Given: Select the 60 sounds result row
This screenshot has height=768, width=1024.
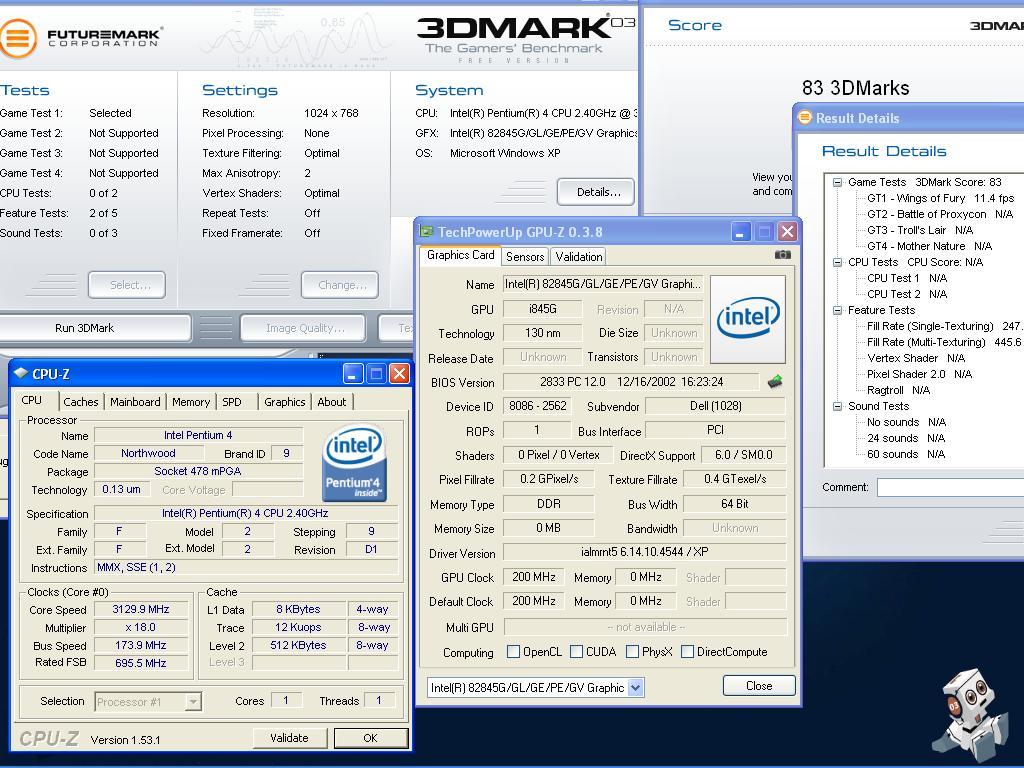Looking at the screenshot, I should [906, 454].
